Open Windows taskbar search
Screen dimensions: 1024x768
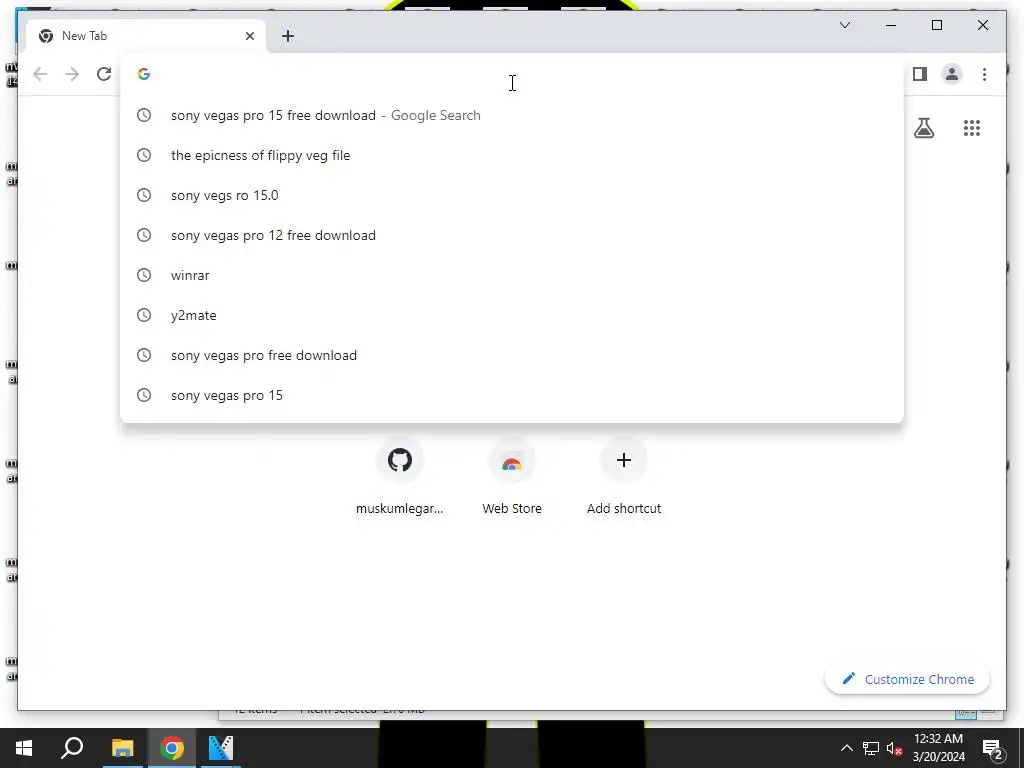click(72, 748)
